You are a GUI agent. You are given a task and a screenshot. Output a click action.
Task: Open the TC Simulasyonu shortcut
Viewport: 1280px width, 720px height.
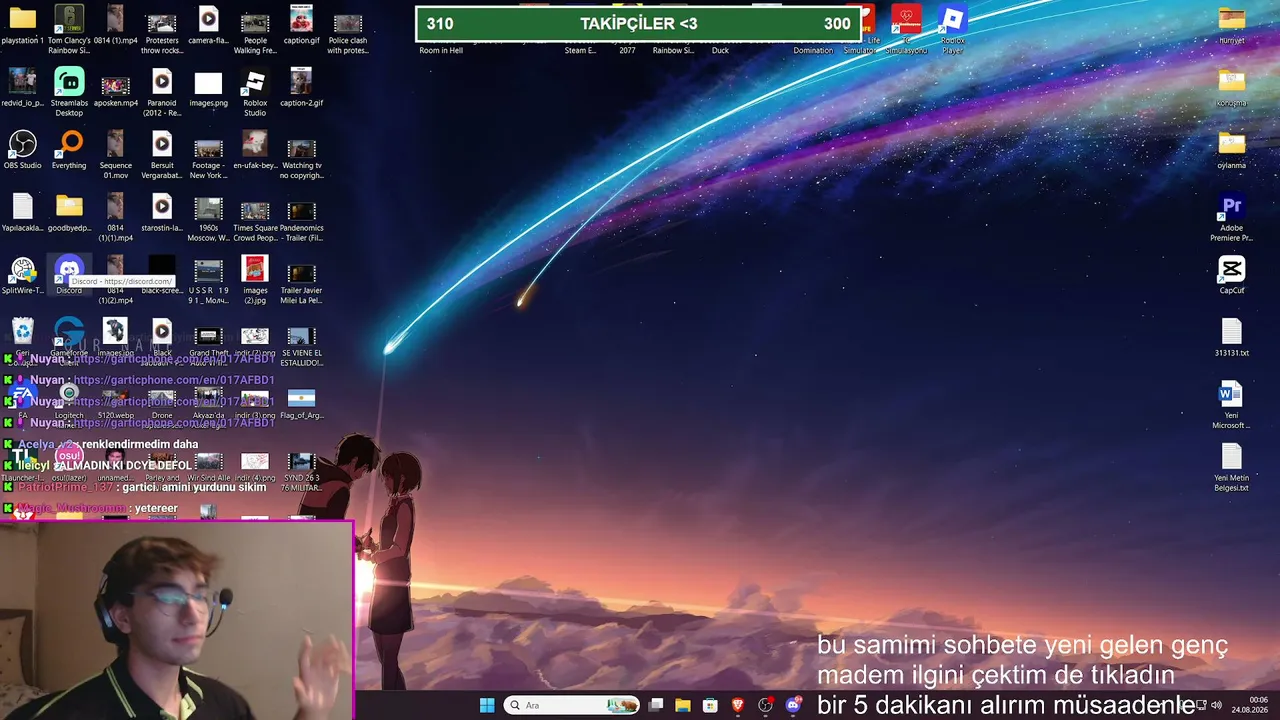[x=906, y=30]
